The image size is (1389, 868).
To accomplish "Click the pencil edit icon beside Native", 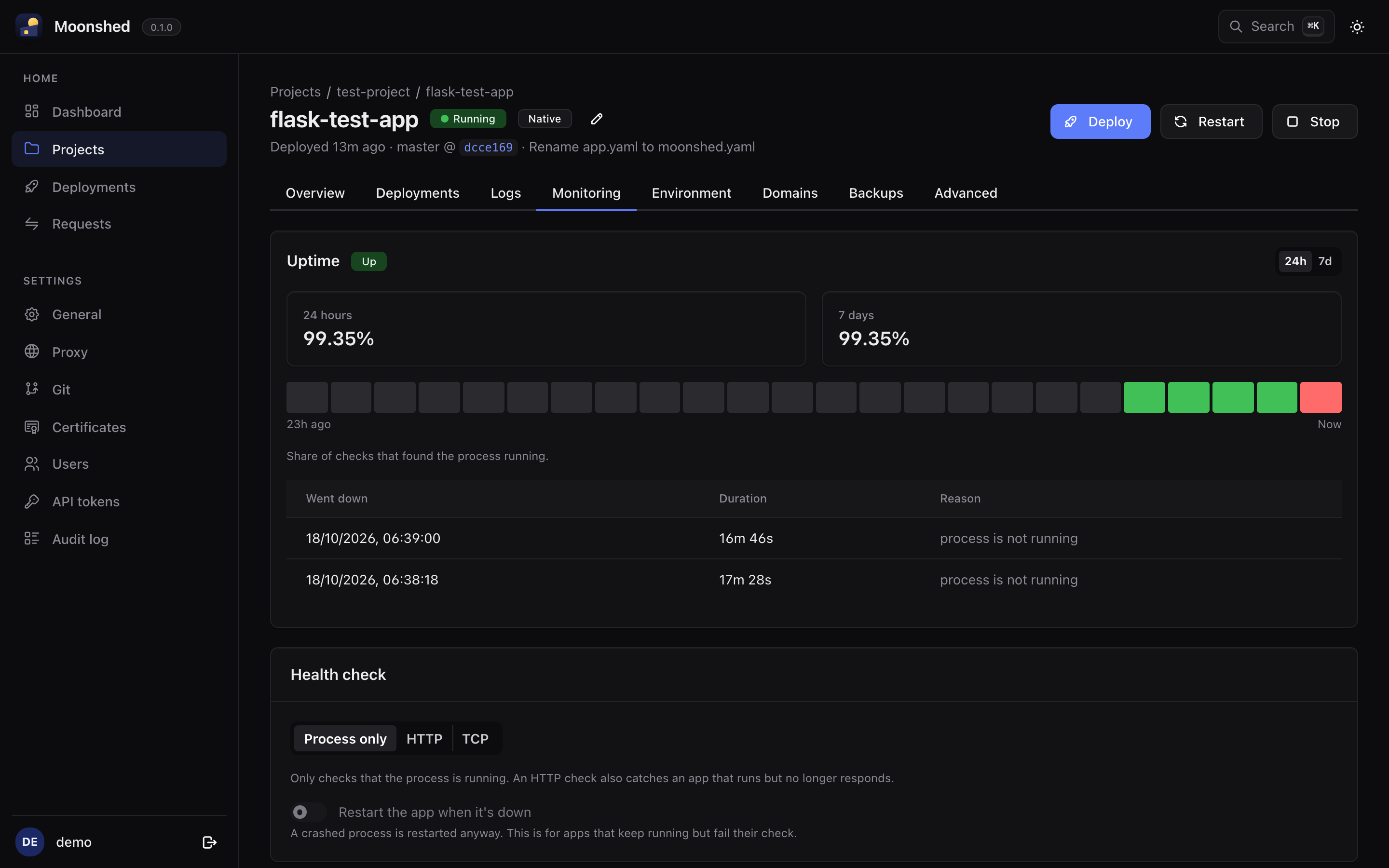I will pyautogui.click(x=596, y=119).
